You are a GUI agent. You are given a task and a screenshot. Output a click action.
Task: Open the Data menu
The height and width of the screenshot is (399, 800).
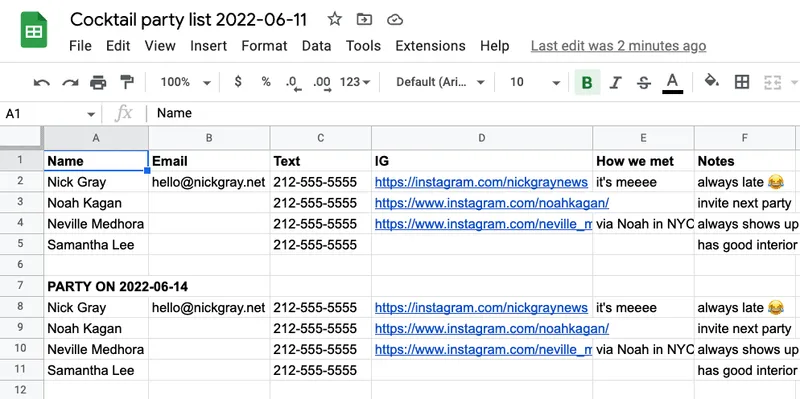coord(316,46)
